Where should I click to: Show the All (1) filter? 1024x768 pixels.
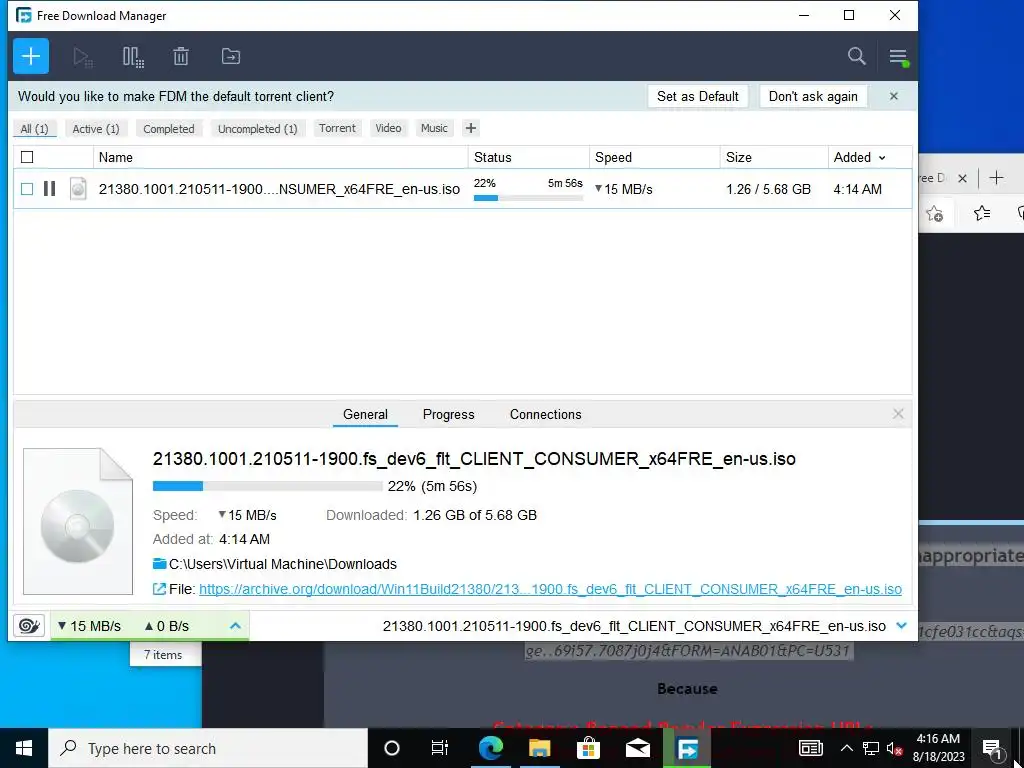(x=35, y=129)
